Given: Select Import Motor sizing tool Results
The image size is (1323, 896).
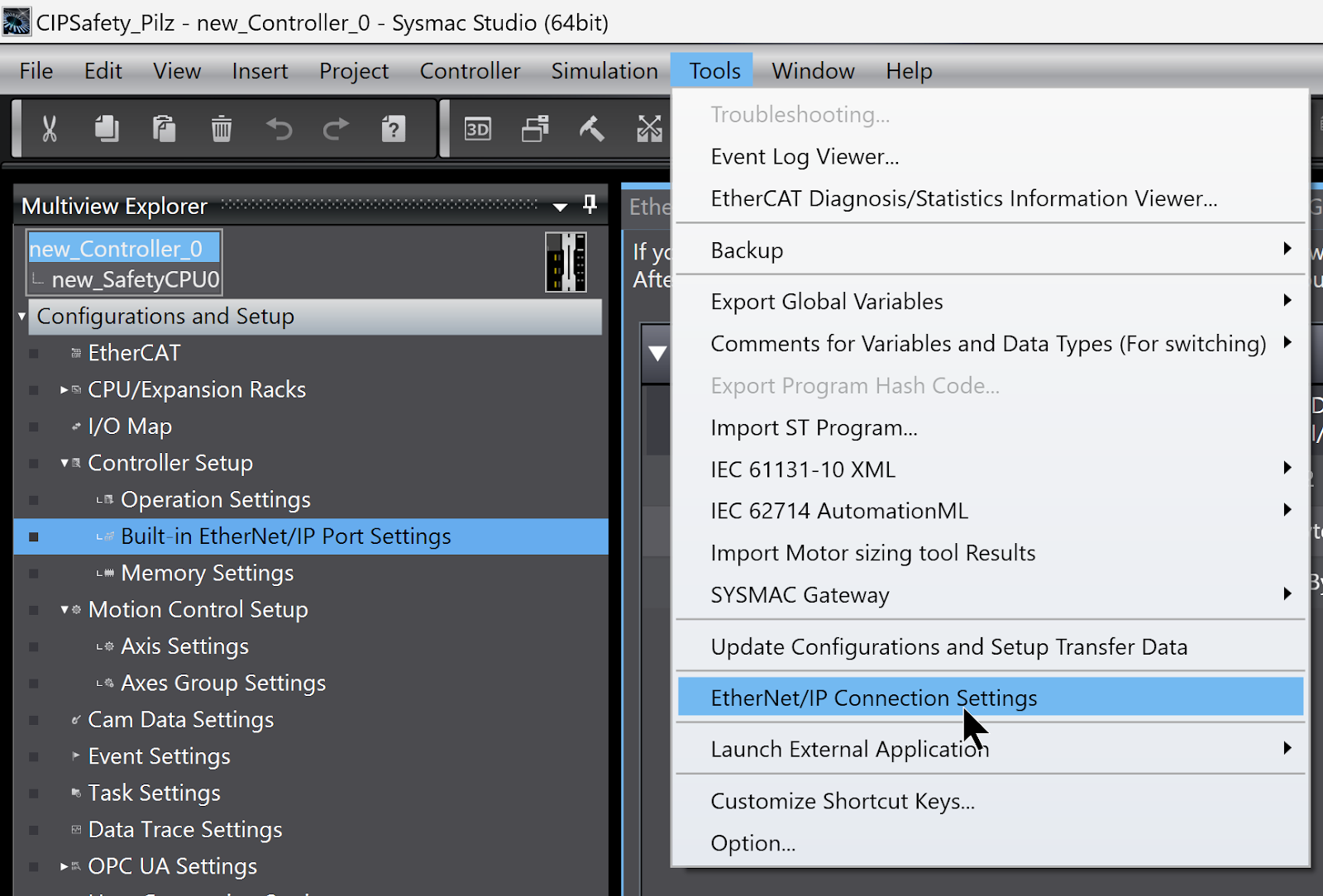Looking at the screenshot, I should point(991,552).
